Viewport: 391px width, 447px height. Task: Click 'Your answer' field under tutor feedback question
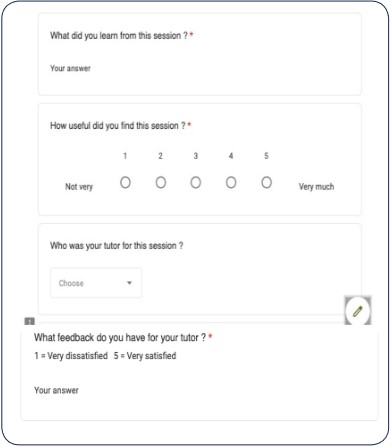(56, 390)
